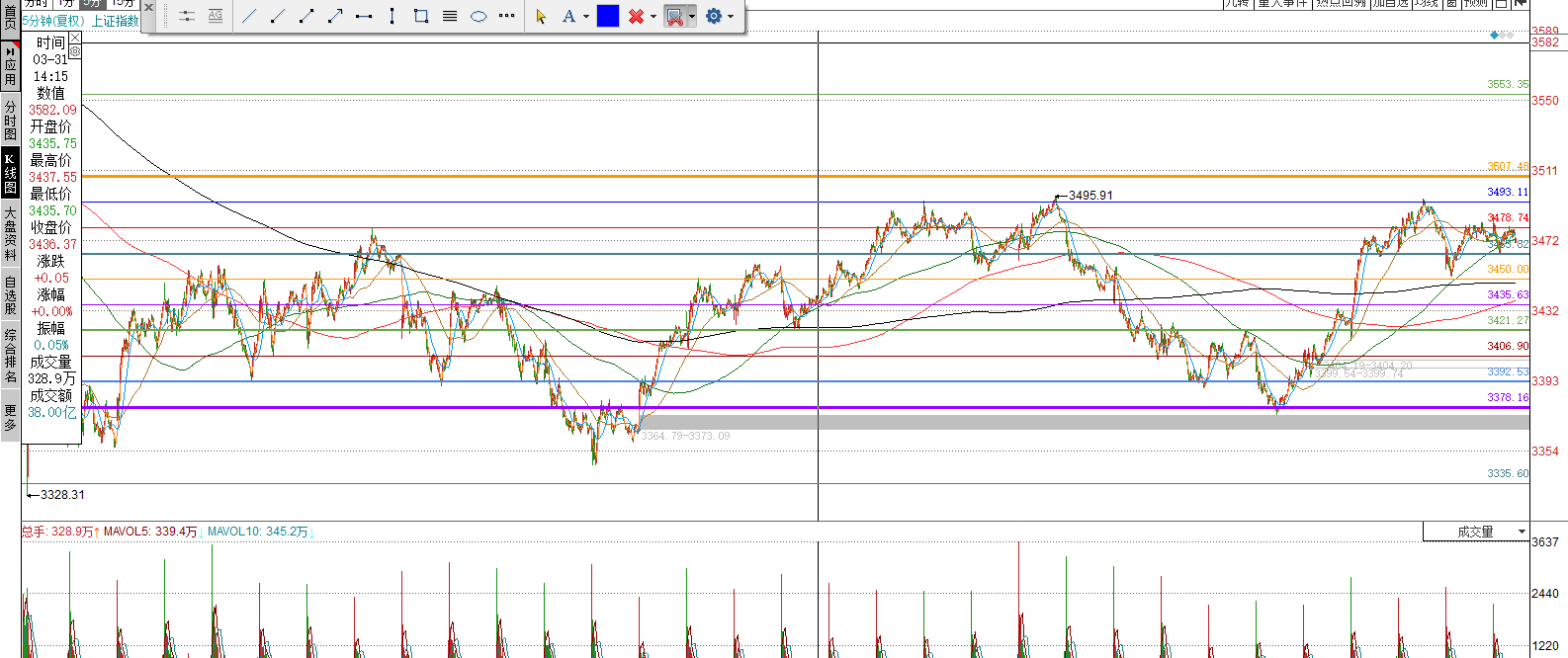Expand the hide drawings dropdown arrow
The height and width of the screenshot is (658, 1568).
[x=692, y=16]
